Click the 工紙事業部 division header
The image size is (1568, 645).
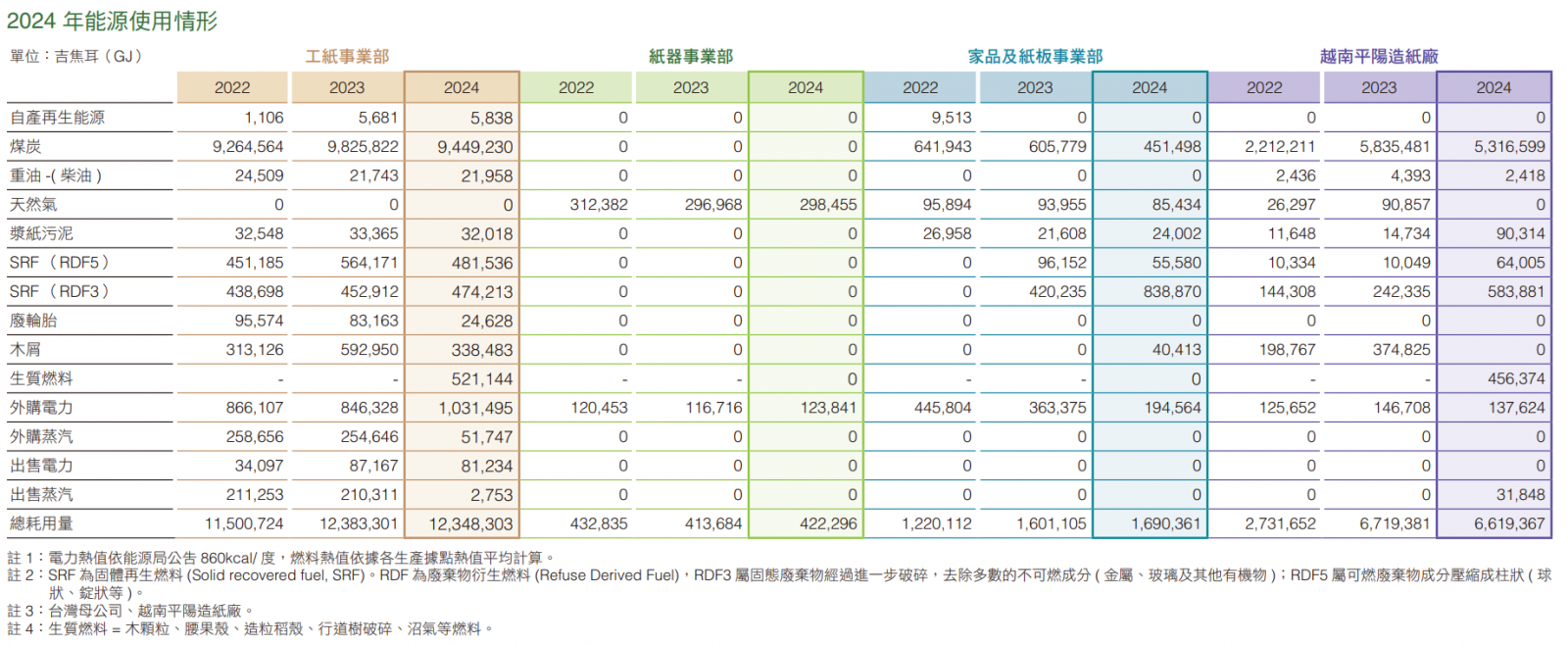[347, 57]
